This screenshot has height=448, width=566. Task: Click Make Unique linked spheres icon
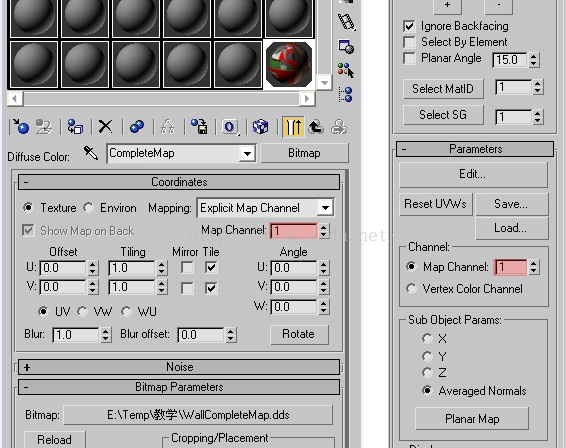click(x=137, y=127)
